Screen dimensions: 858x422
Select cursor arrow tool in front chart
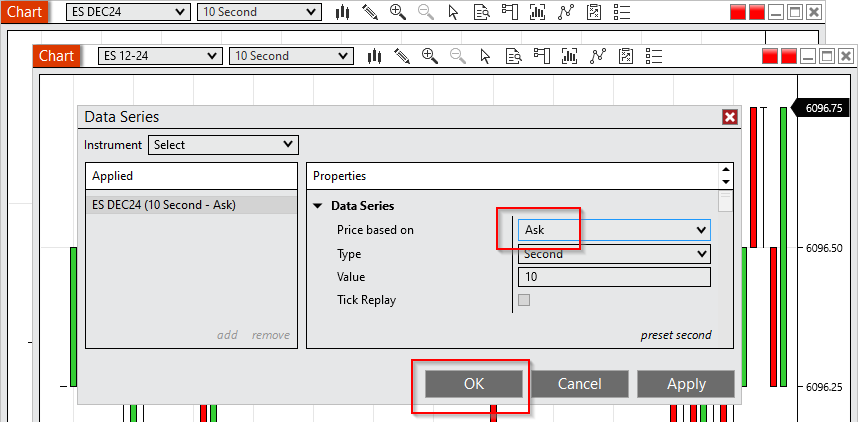click(x=485, y=56)
